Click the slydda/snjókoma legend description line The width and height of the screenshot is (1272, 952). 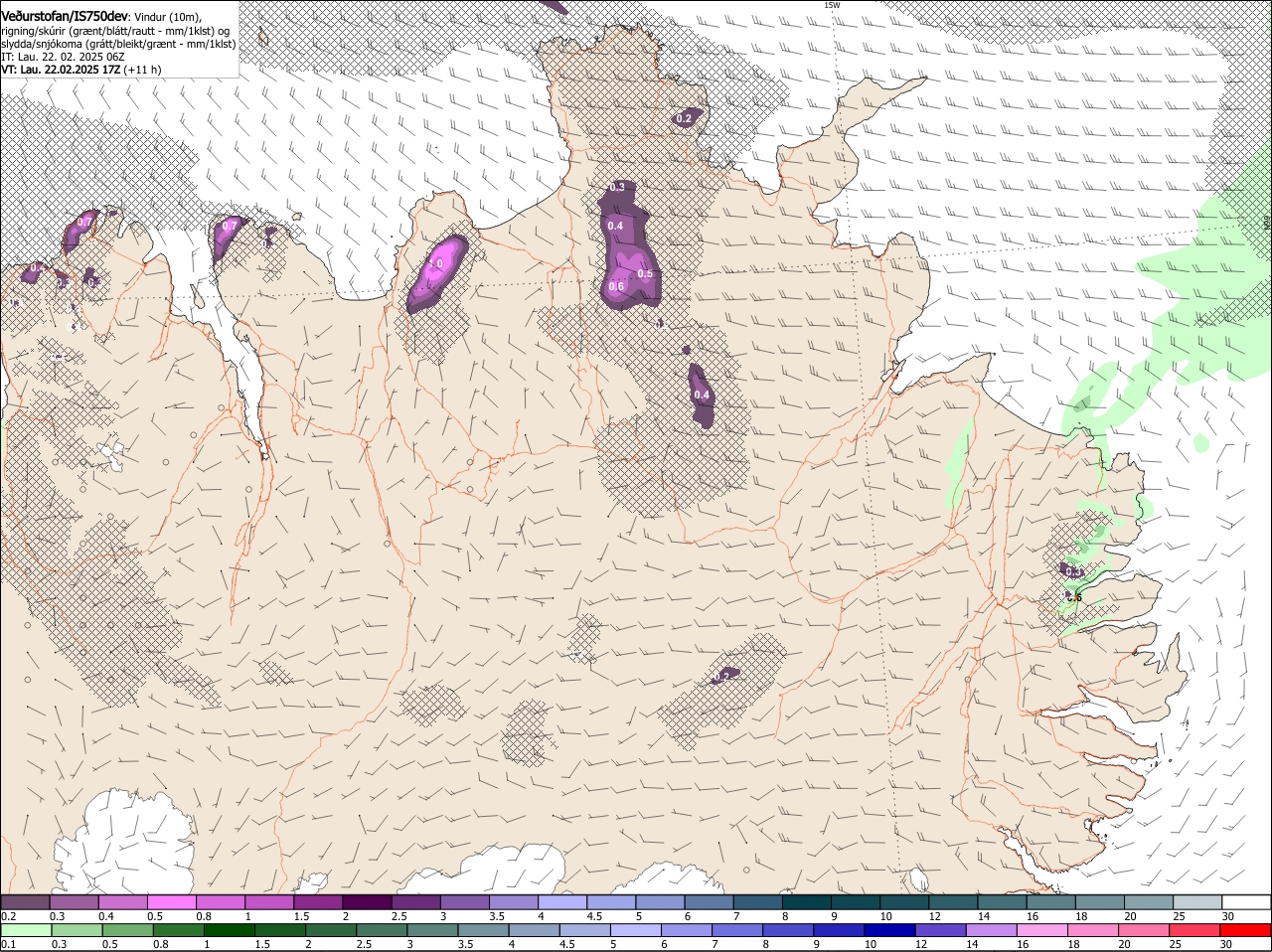[x=118, y=44]
